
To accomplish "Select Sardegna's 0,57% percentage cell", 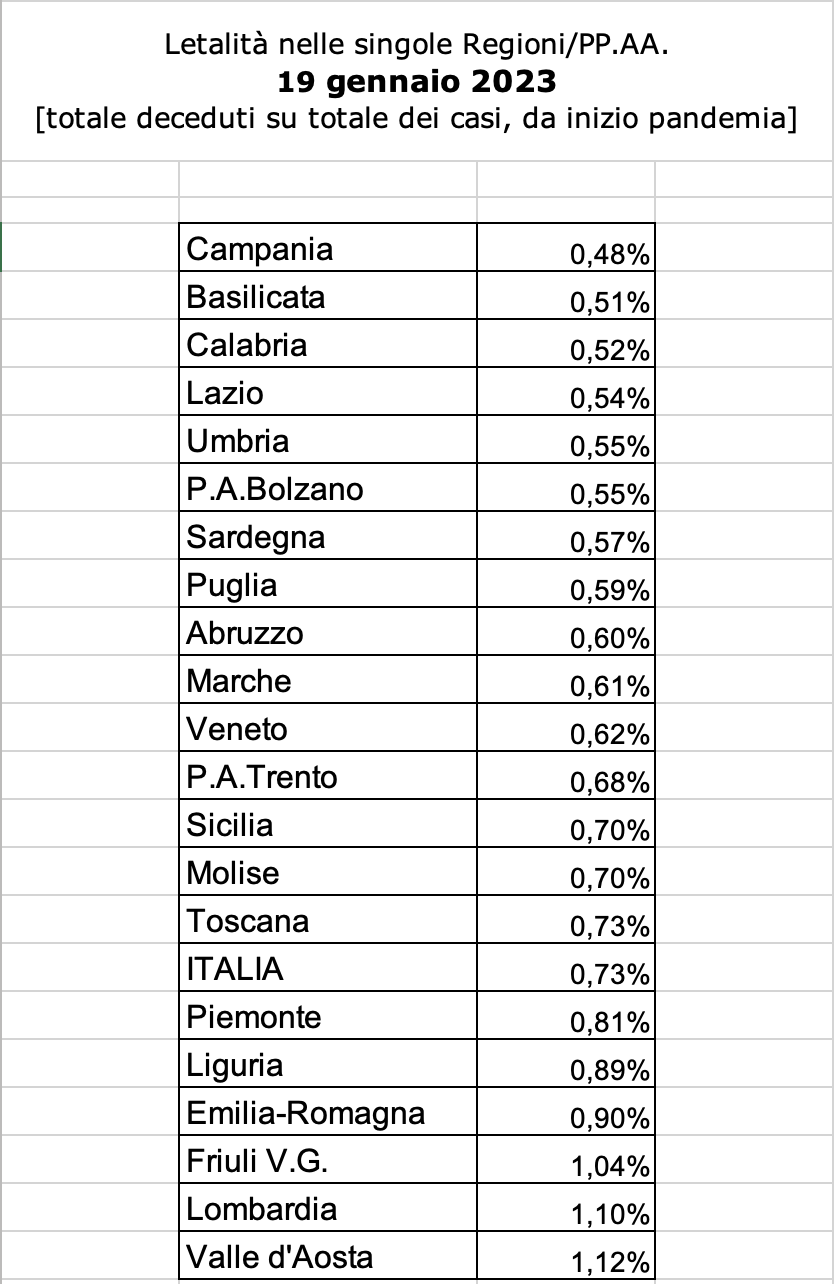I will click(x=566, y=536).
